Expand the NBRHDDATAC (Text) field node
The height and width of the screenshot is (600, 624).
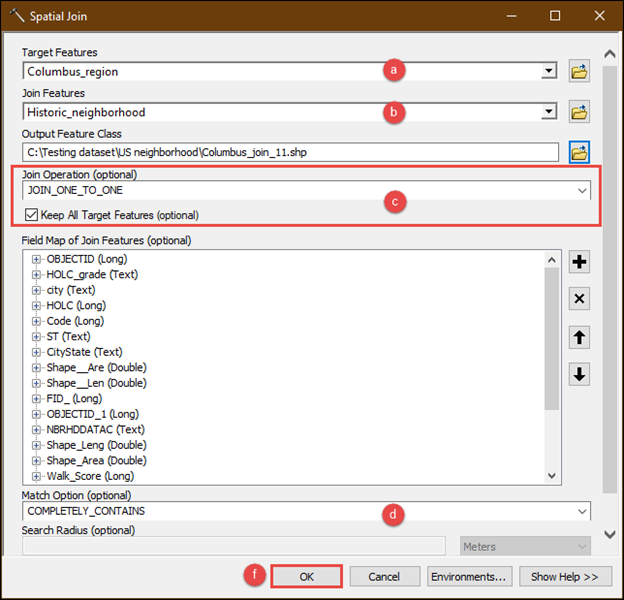pos(36,430)
